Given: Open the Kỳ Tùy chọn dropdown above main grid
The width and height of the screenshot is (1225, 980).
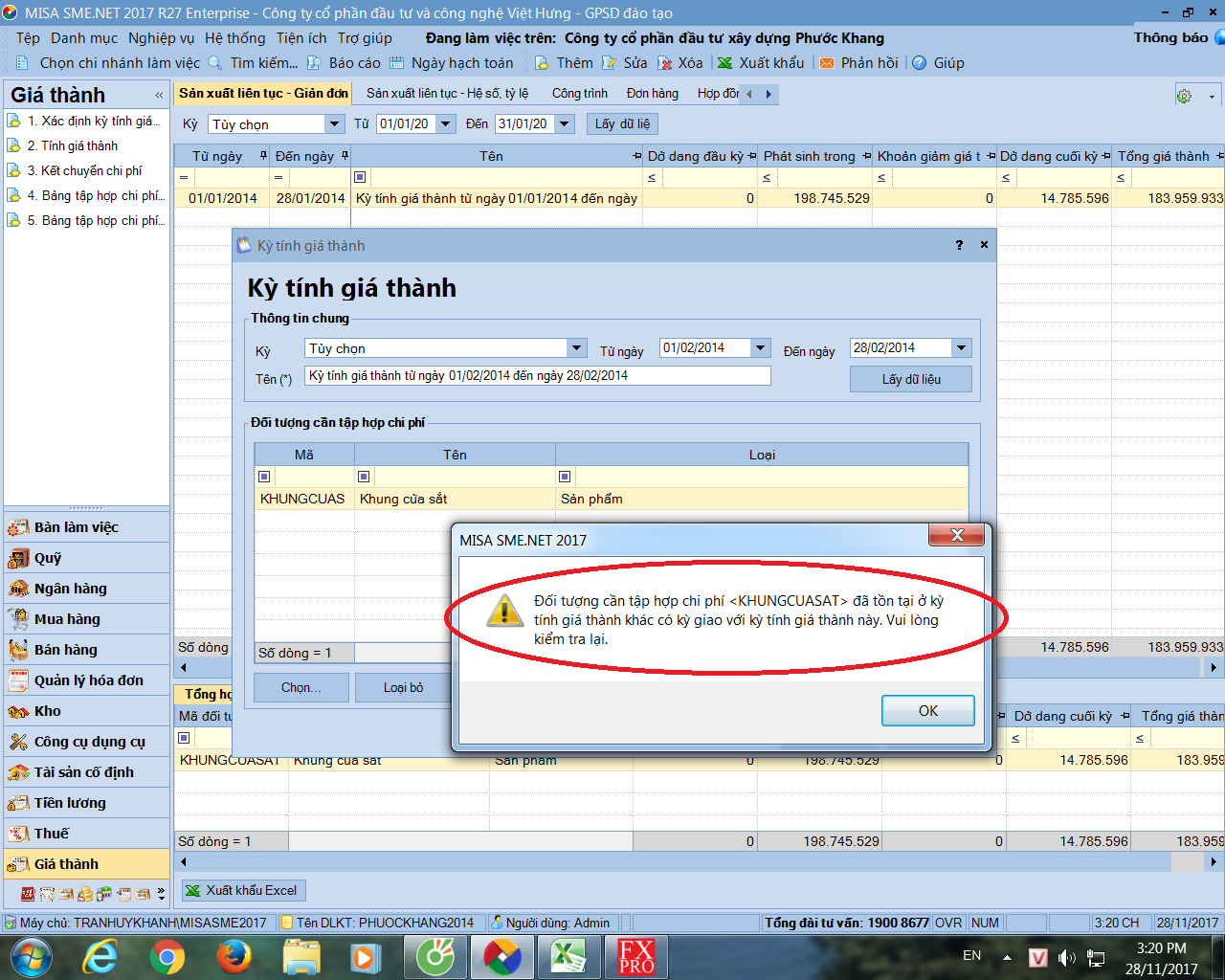Looking at the screenshot, I should point(334,124).
